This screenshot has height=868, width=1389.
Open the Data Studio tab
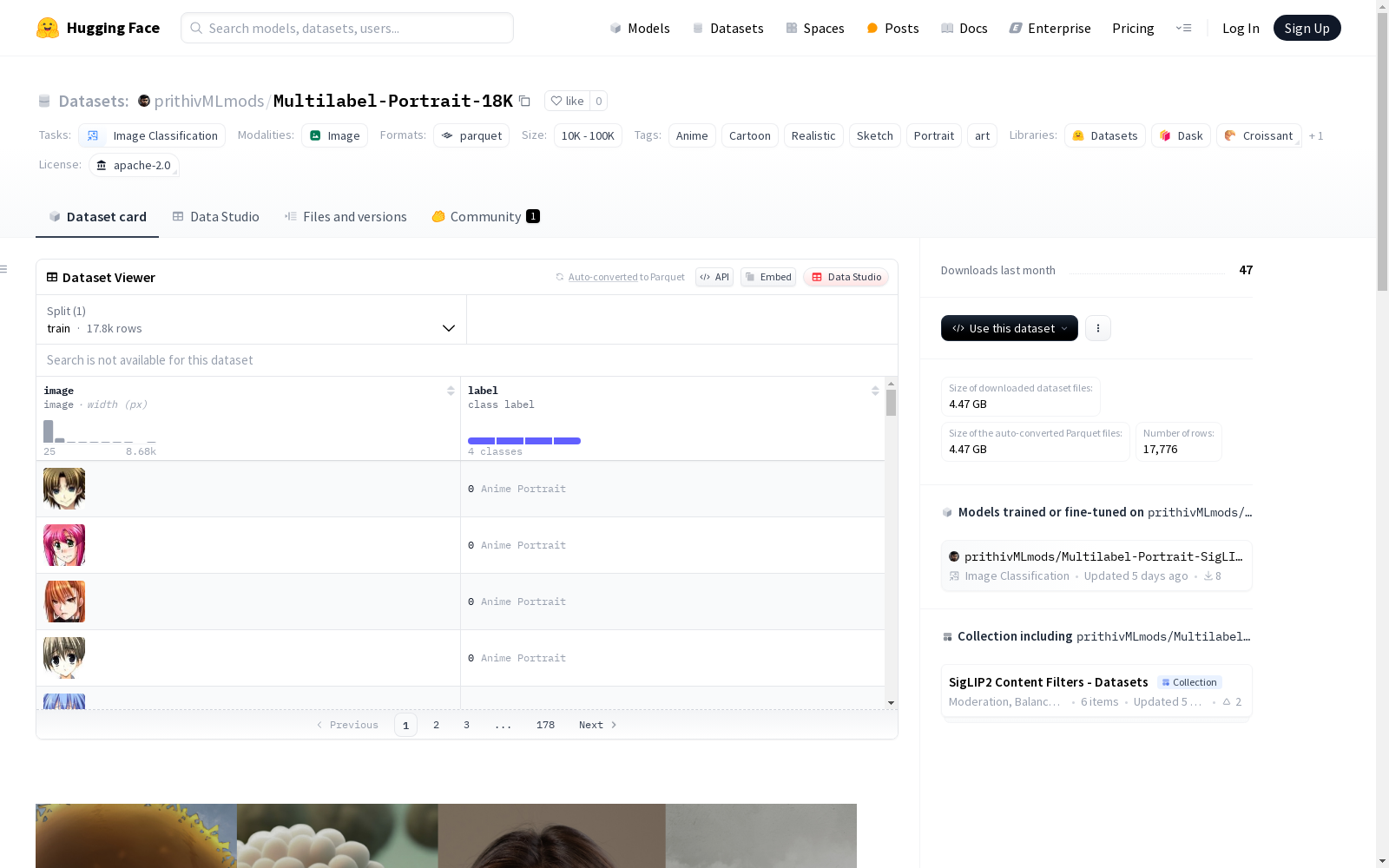coord(216,217)
